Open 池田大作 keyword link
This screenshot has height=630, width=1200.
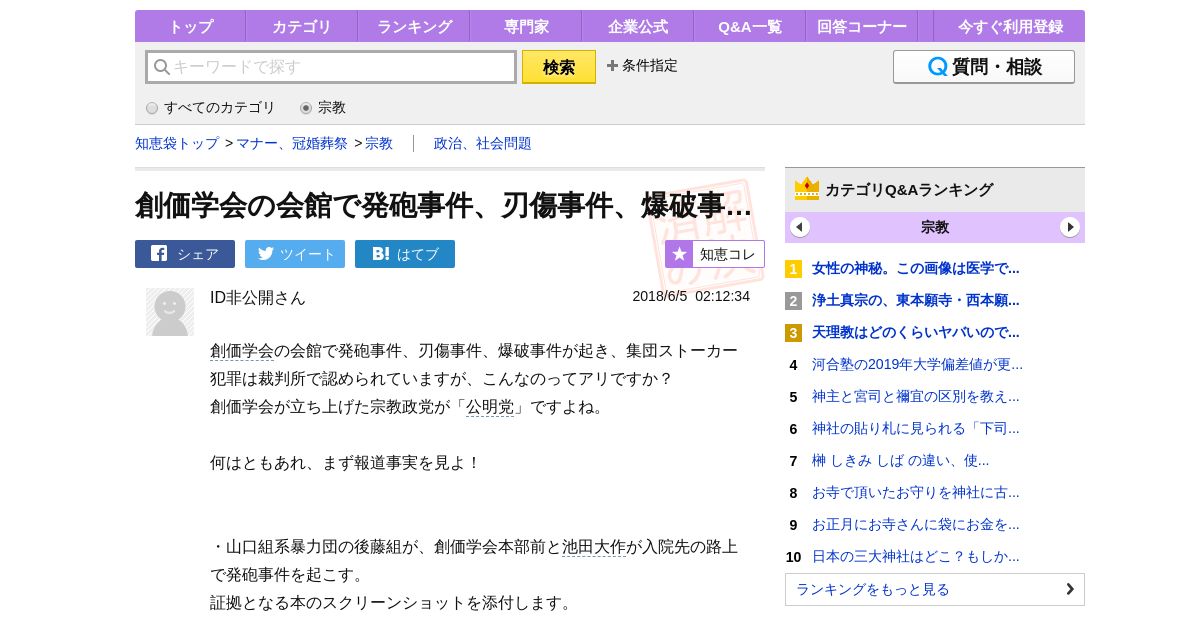(594, 547)
